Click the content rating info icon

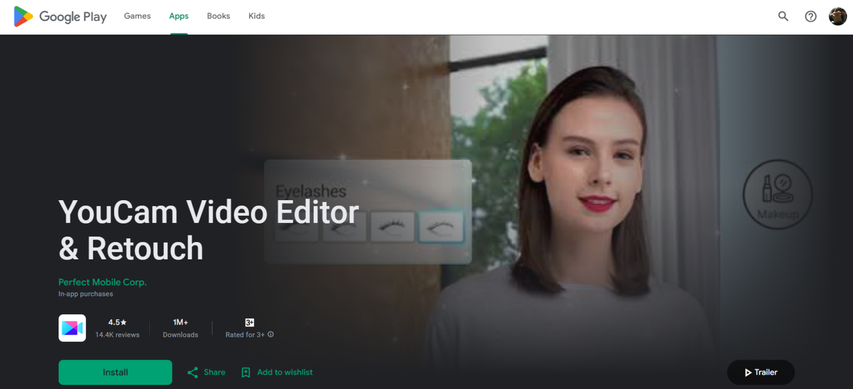click(x=271, y=335)
